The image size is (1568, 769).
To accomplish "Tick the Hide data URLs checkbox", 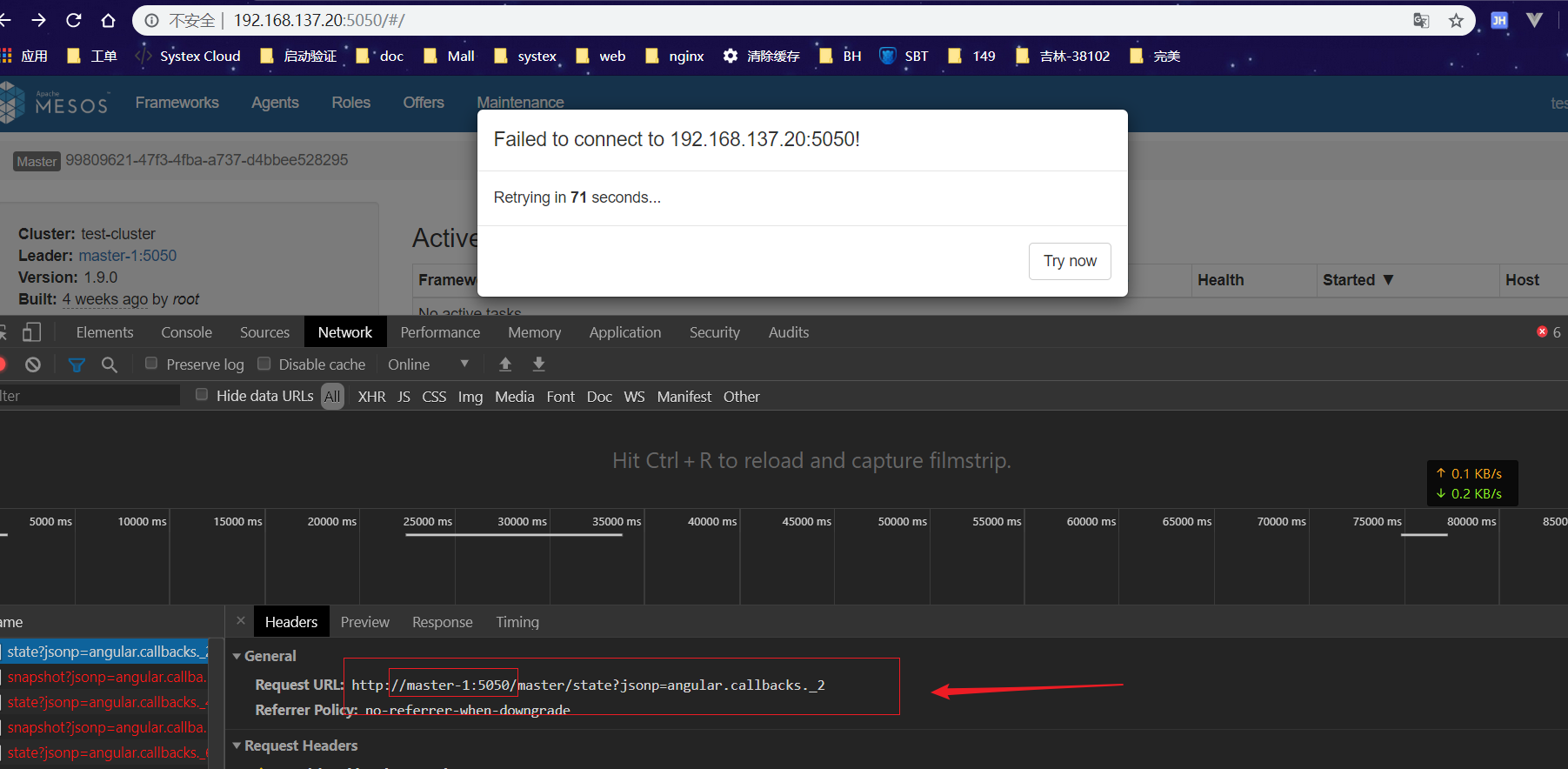I will pyautogui.click(x=202, y=395).
